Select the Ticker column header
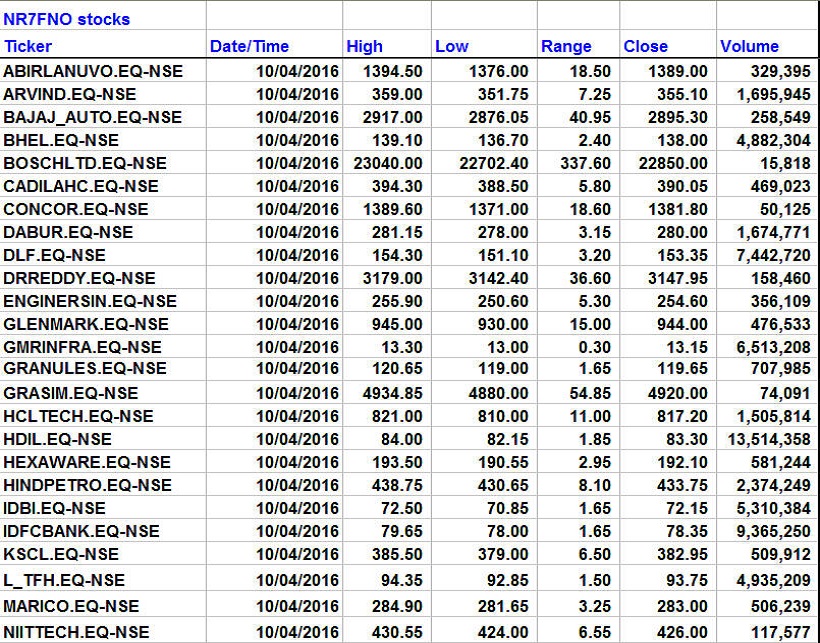Viewport: 820px width, 643px height. [28, 46]
